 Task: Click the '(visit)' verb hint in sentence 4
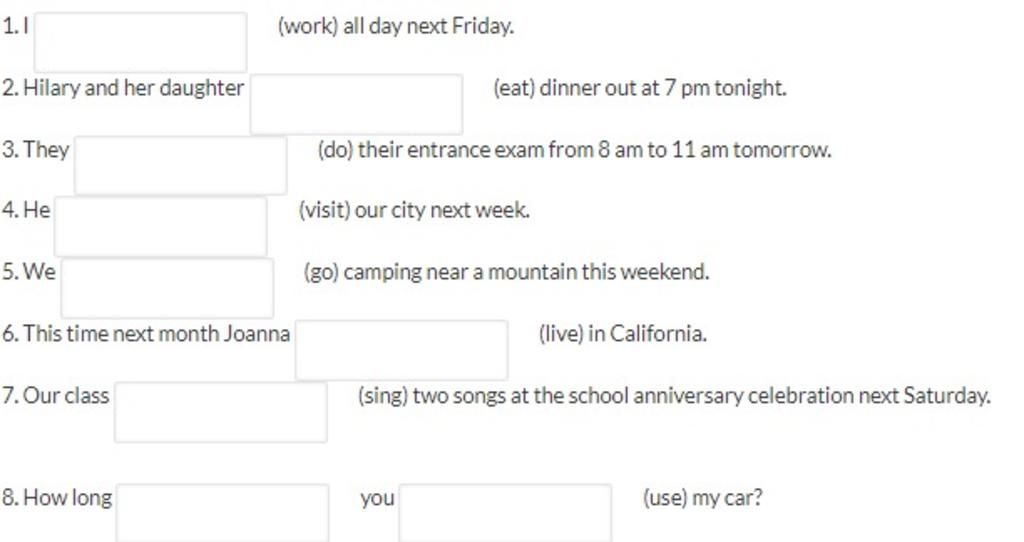coord(325,210)
